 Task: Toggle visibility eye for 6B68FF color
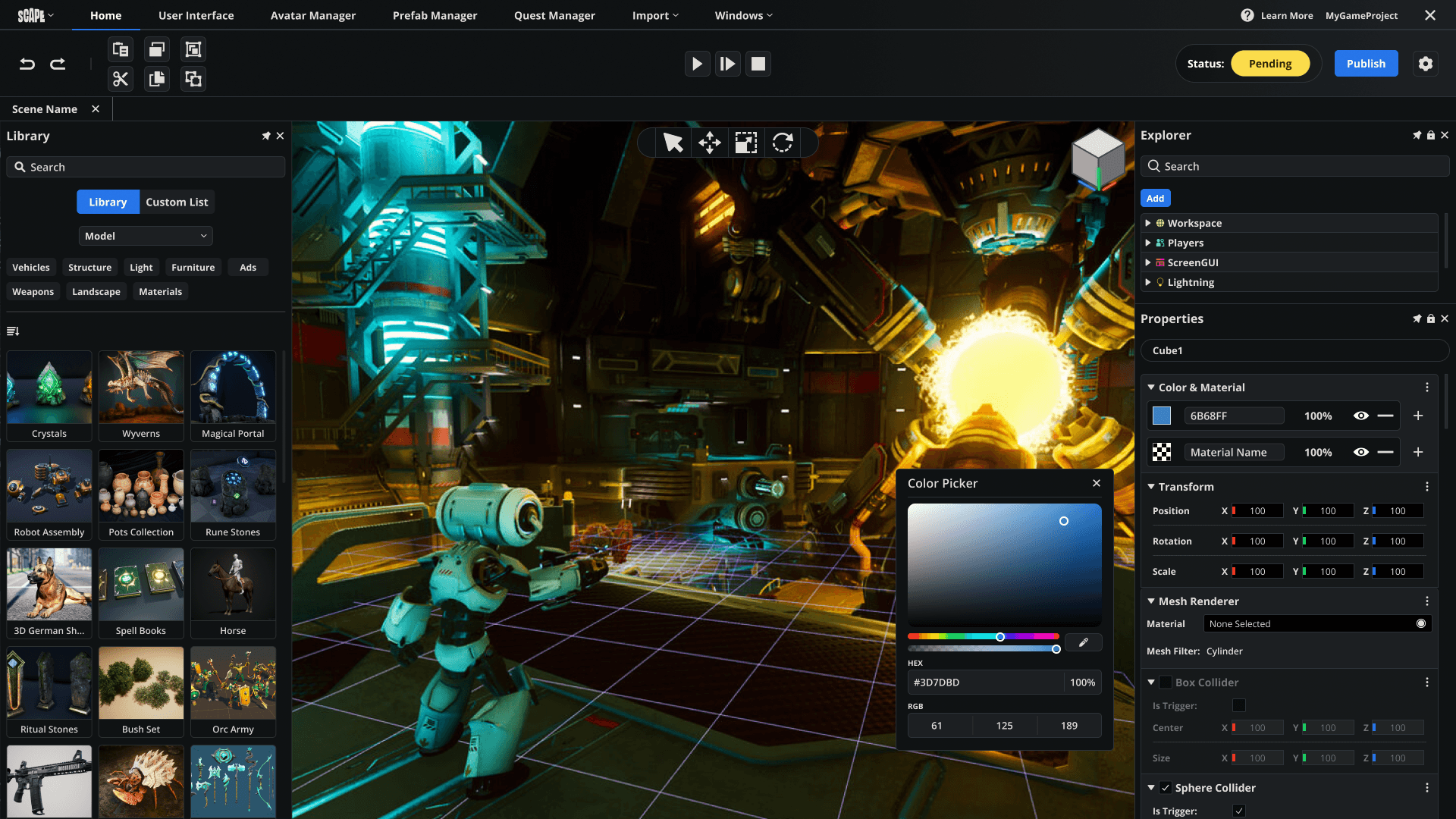[x=1361, y=416]
